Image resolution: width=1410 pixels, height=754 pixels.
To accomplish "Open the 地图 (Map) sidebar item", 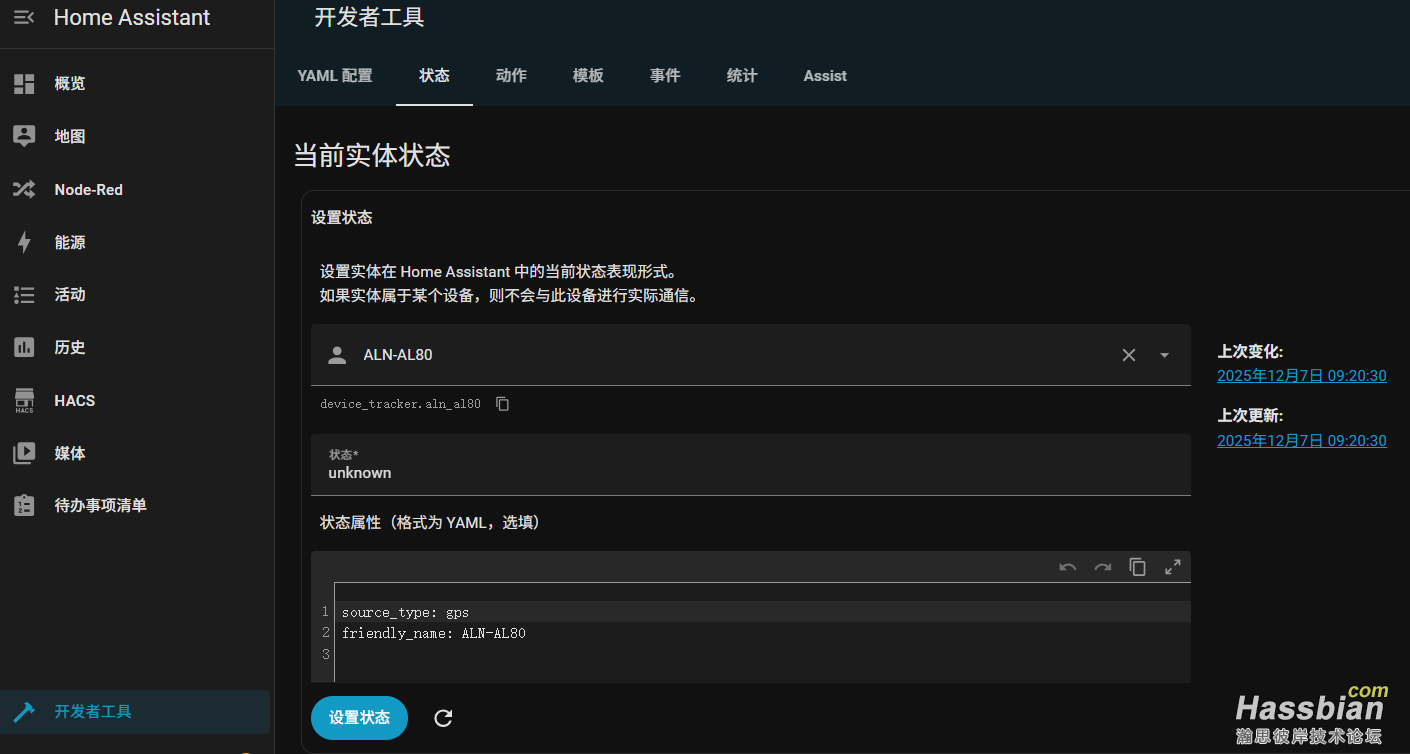I will click(69, 136).
